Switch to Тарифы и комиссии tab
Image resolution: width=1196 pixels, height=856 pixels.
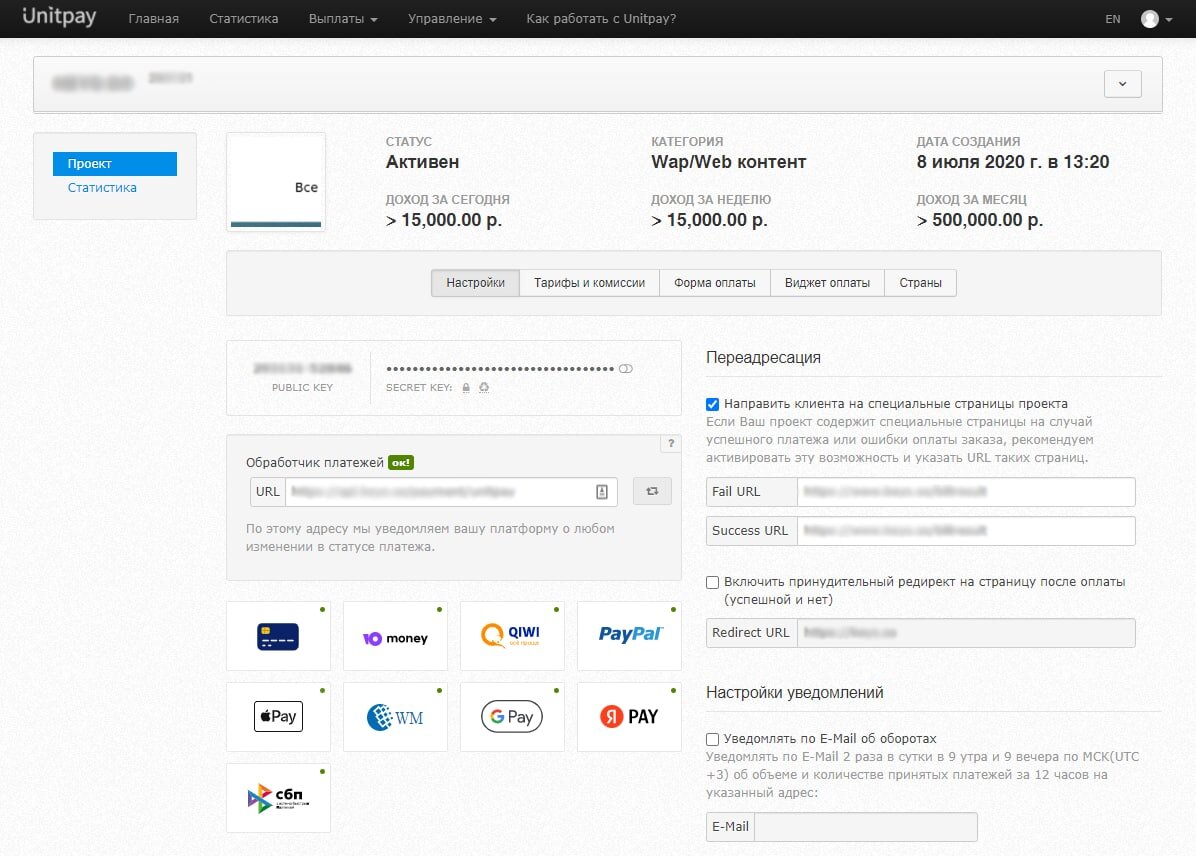(x=590, y=283)
